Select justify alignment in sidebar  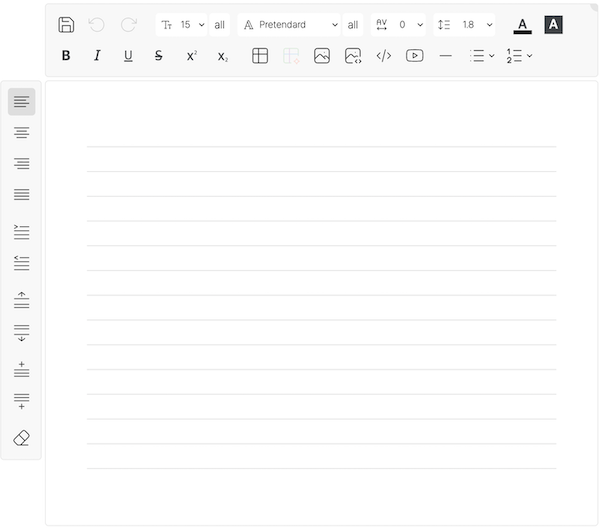point(21,194)
